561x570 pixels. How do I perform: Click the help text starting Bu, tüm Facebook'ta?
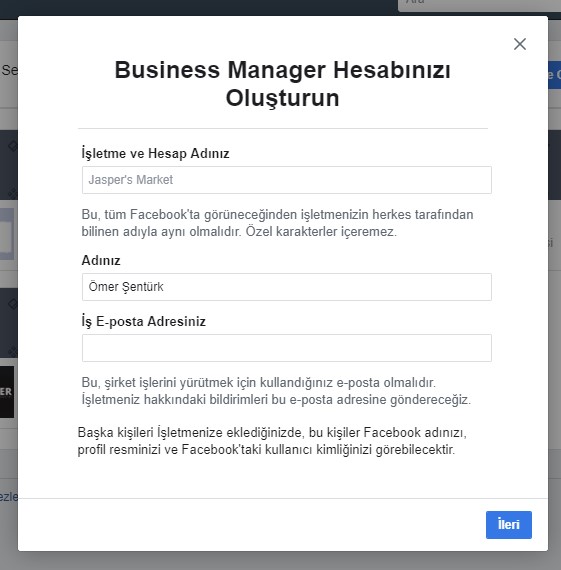[x=277, y=223]
